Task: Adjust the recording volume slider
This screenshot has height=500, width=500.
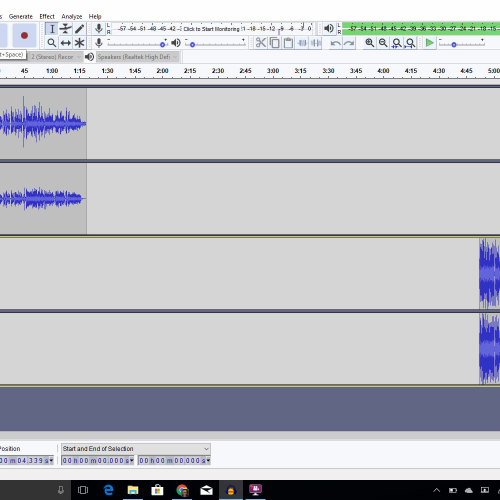Action: click(137, 43)
